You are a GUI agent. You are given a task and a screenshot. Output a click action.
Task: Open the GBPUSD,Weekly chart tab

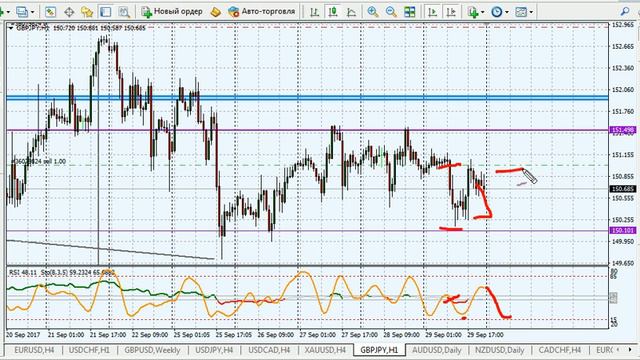pyautogui.click(x=152, y=350)
